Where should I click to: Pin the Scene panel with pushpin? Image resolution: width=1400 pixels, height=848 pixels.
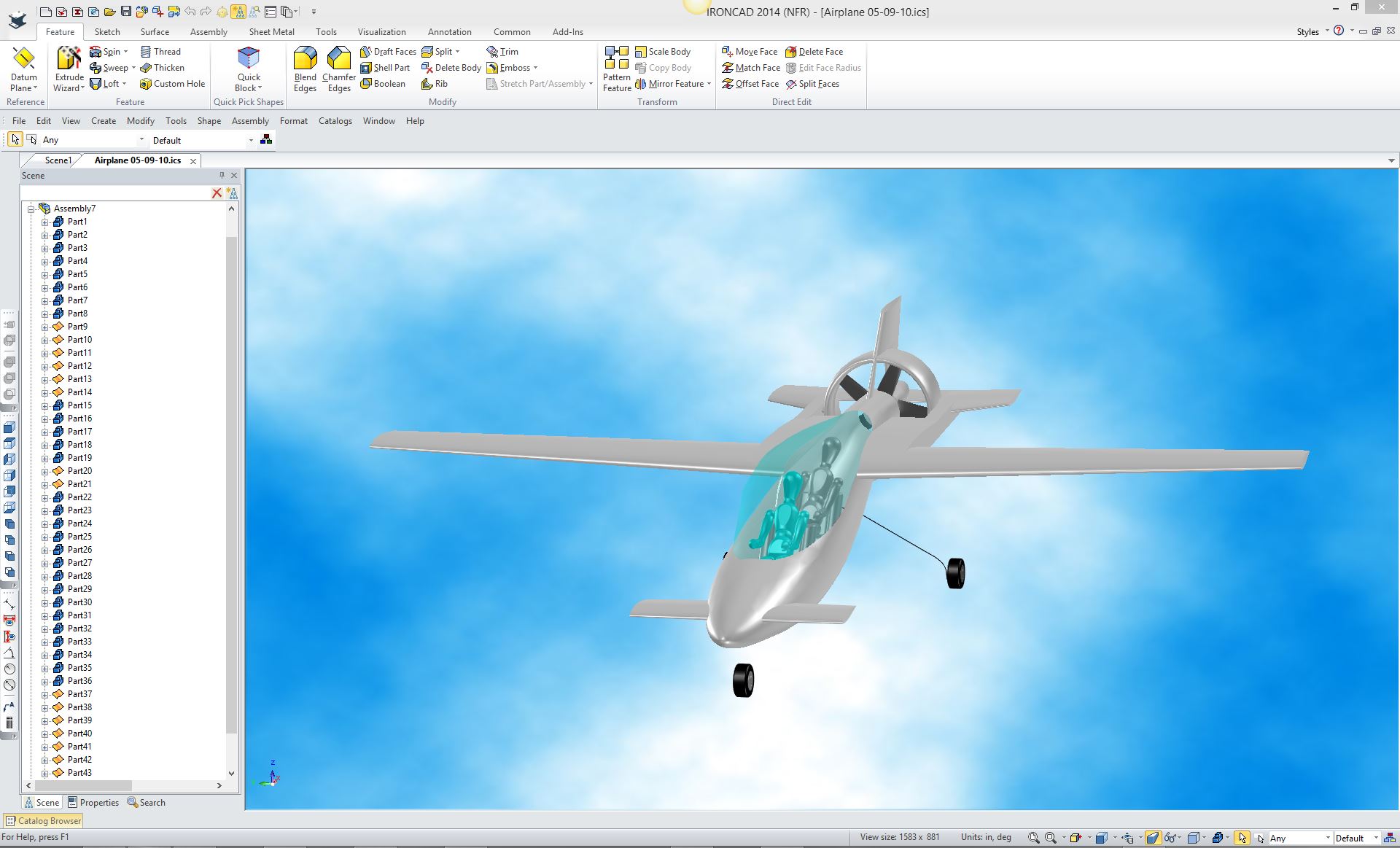click(x=222, y=175)
